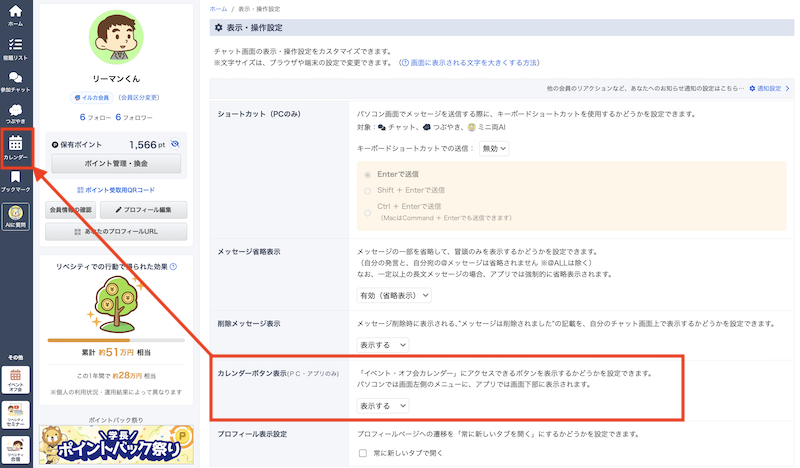800x468 pixels.
Task: Open the 参加チャット speech bubbles icon
Action: tap(15, 82)
